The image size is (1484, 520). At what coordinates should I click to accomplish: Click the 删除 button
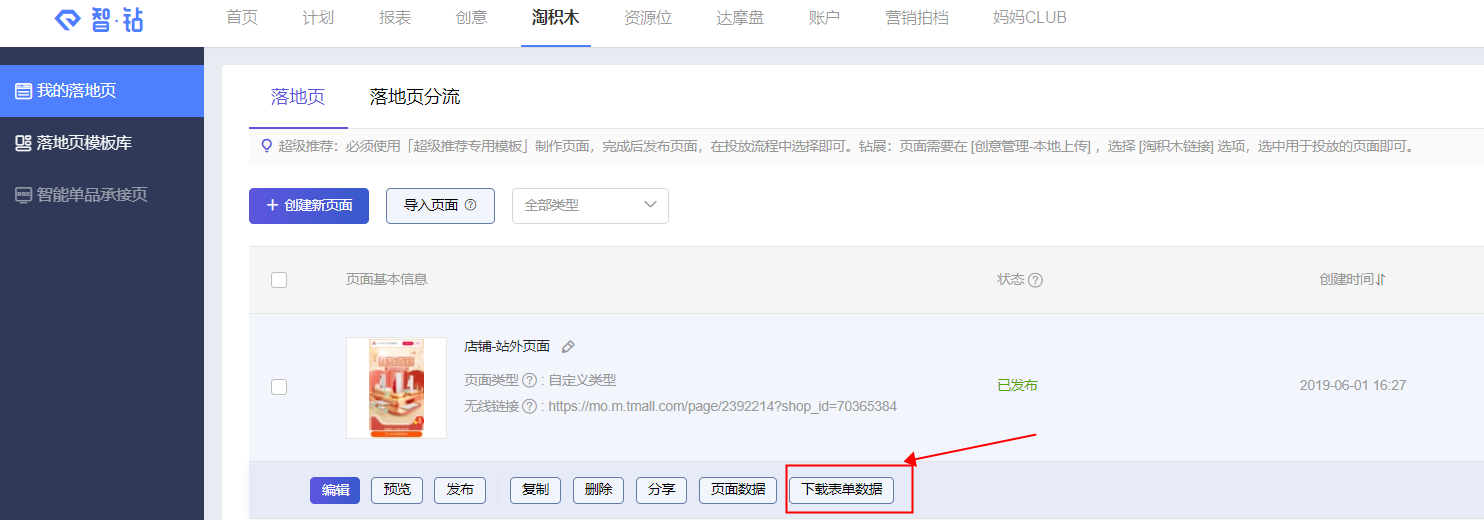pos(599,490)
